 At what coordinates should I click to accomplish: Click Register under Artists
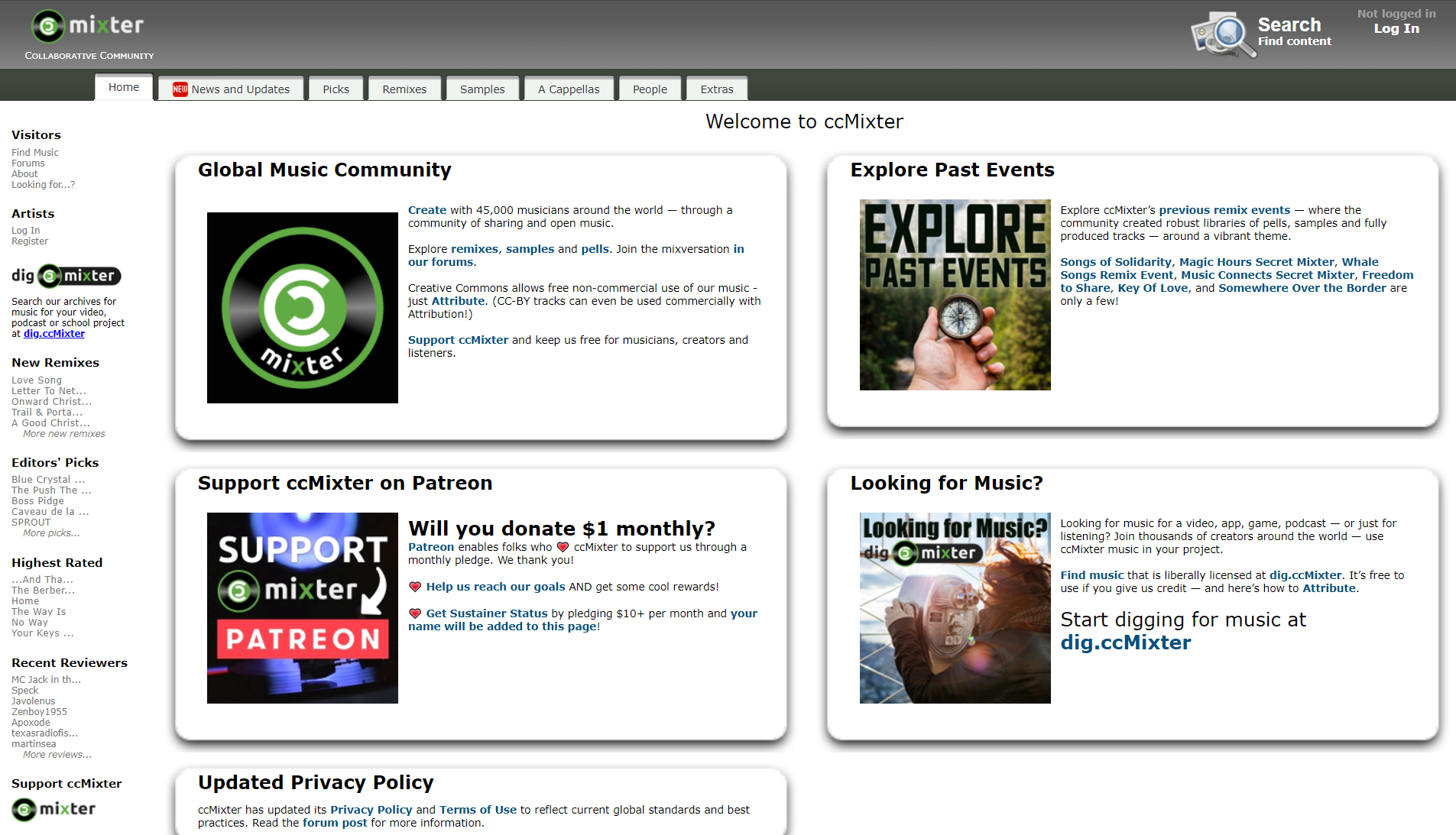coord(30,241)
